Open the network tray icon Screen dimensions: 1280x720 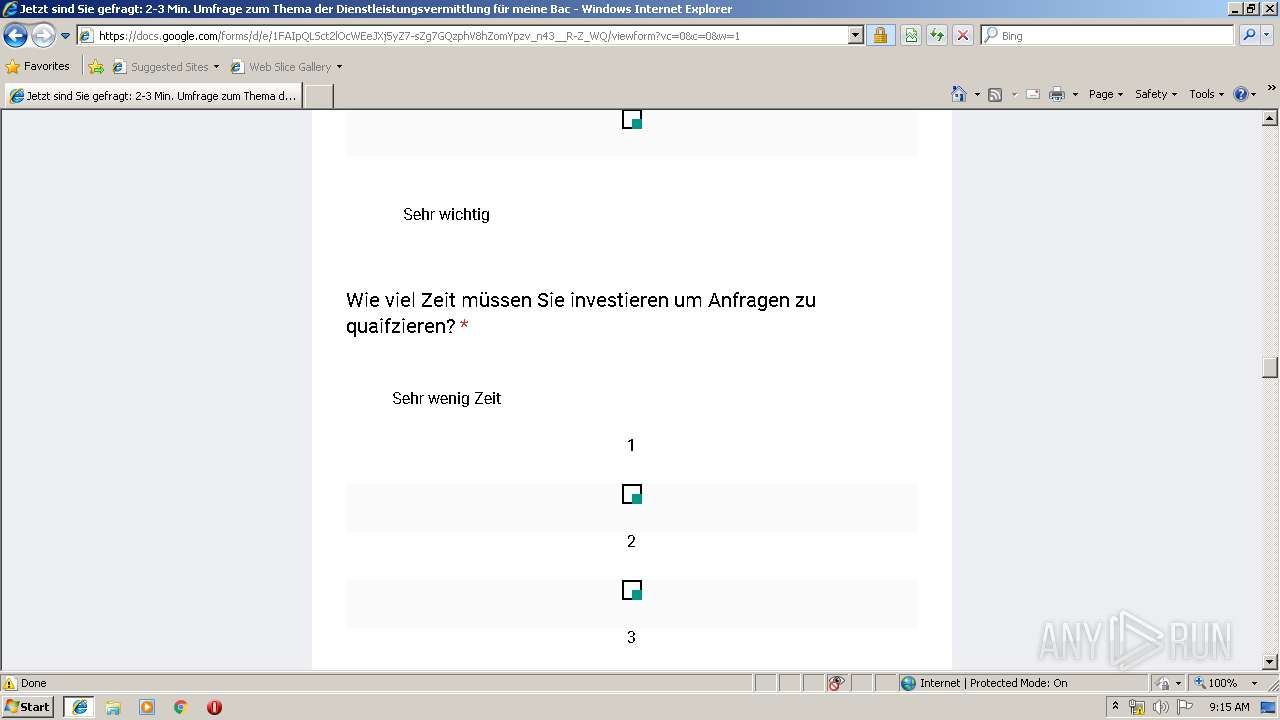coord(1137,707)
